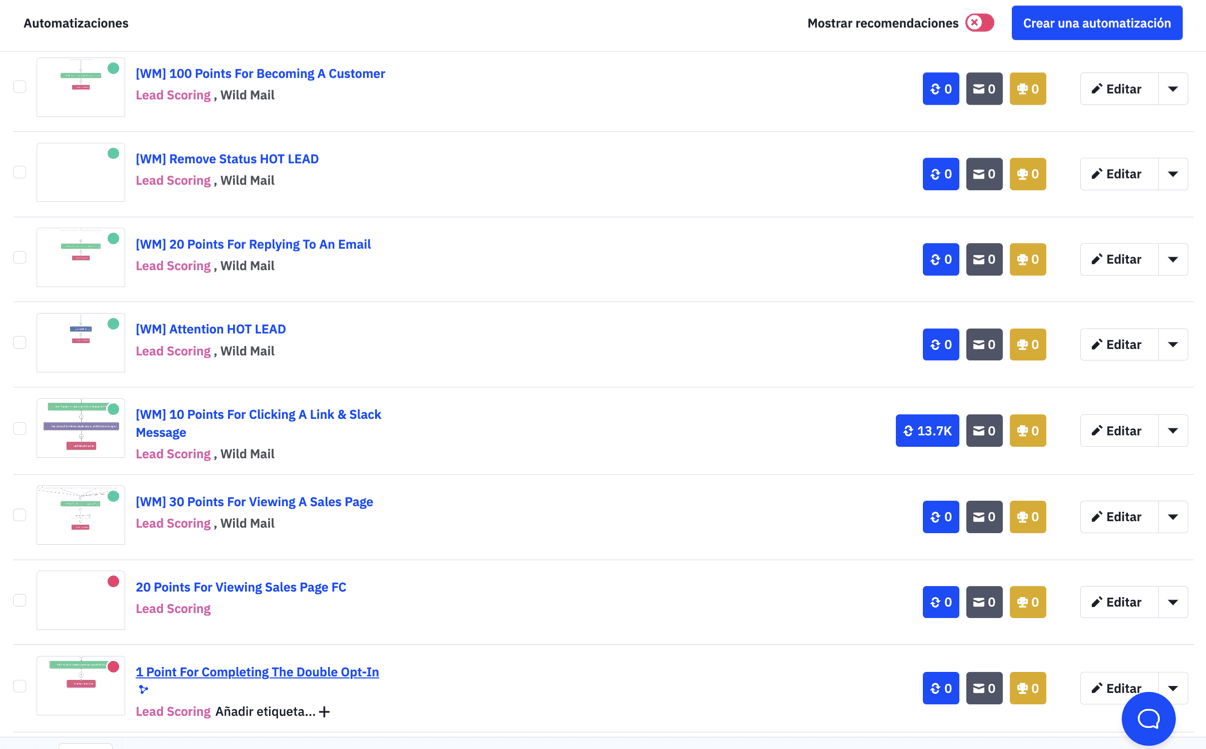The width and height of the screenshot is (1206, 749).
Task: Open the chat support bubble
Action: click(x=1148, y=718)
